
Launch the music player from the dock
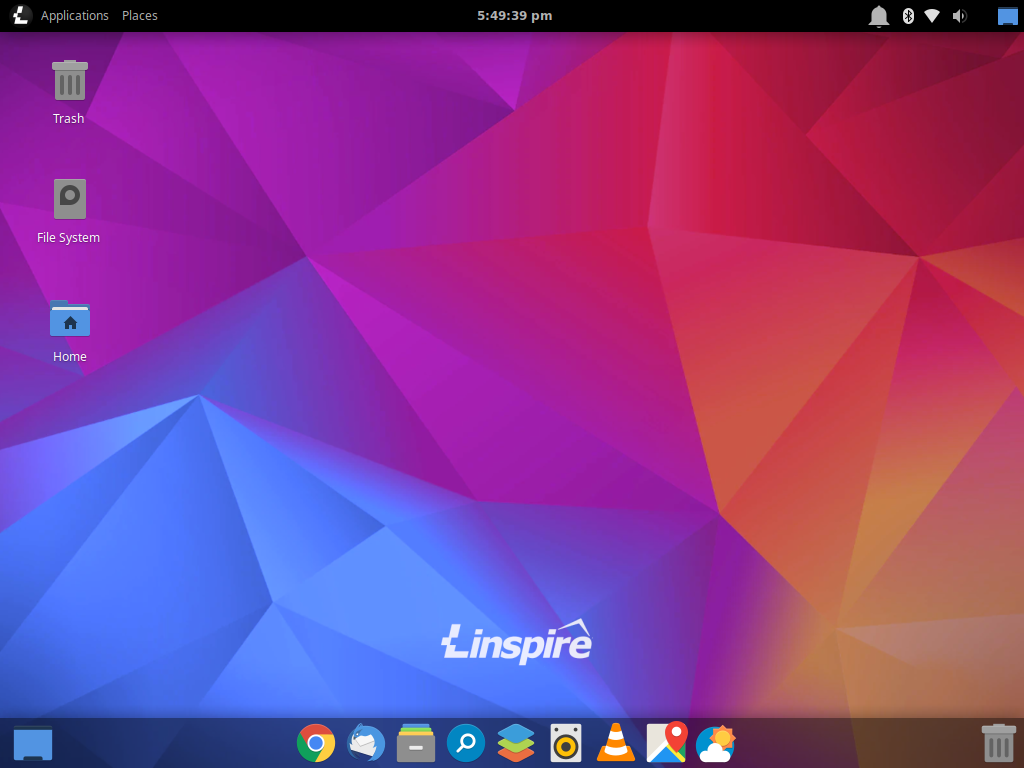pyautogui.click(x=566, y=743)
